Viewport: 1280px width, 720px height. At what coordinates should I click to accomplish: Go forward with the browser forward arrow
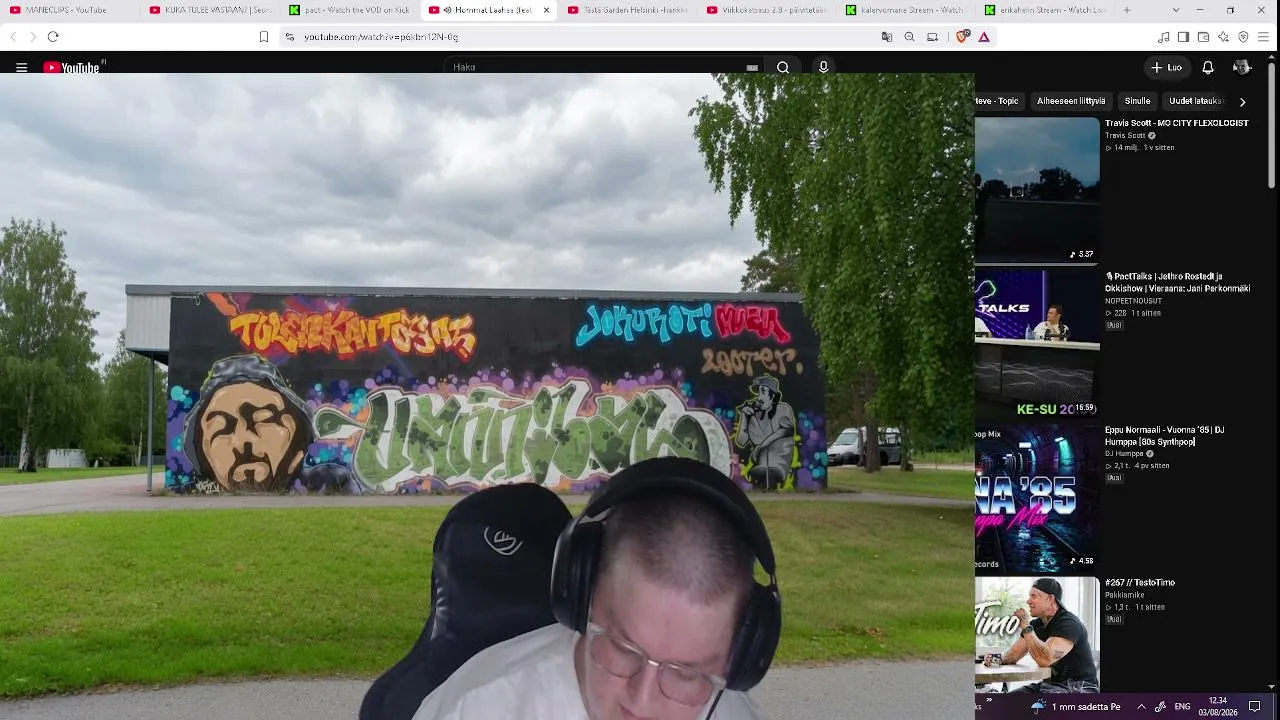point(32,37)
